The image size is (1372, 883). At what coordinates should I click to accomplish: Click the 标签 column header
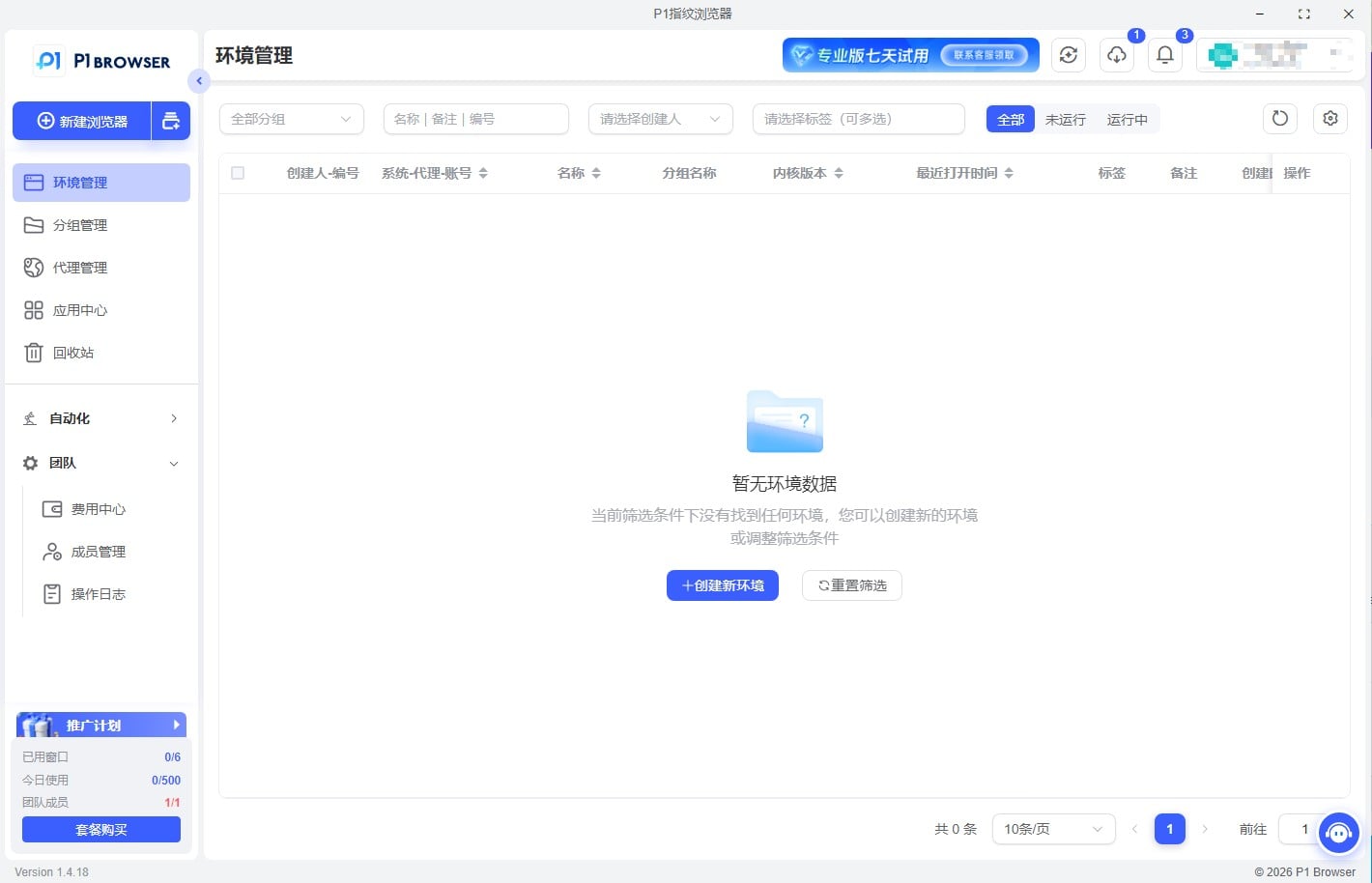(1112, 173)
